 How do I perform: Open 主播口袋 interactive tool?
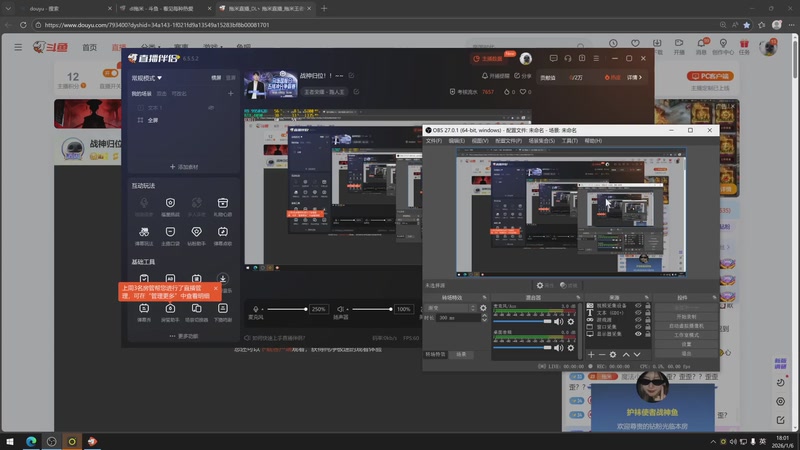point(170,236)
